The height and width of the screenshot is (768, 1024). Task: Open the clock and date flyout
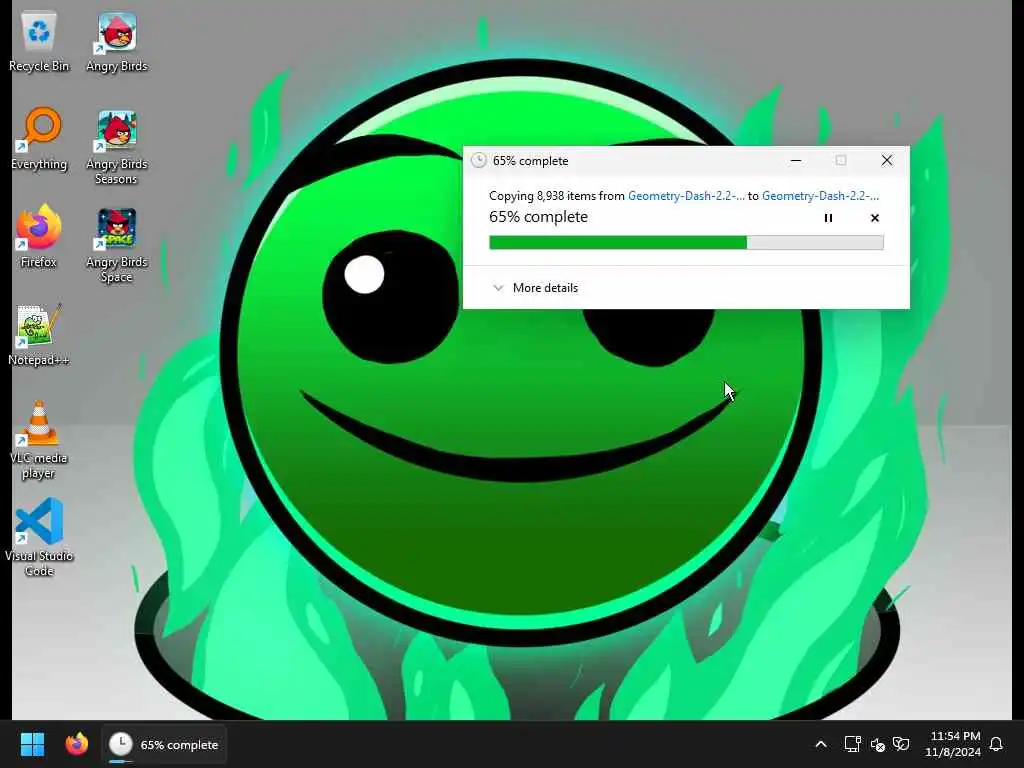953,744
